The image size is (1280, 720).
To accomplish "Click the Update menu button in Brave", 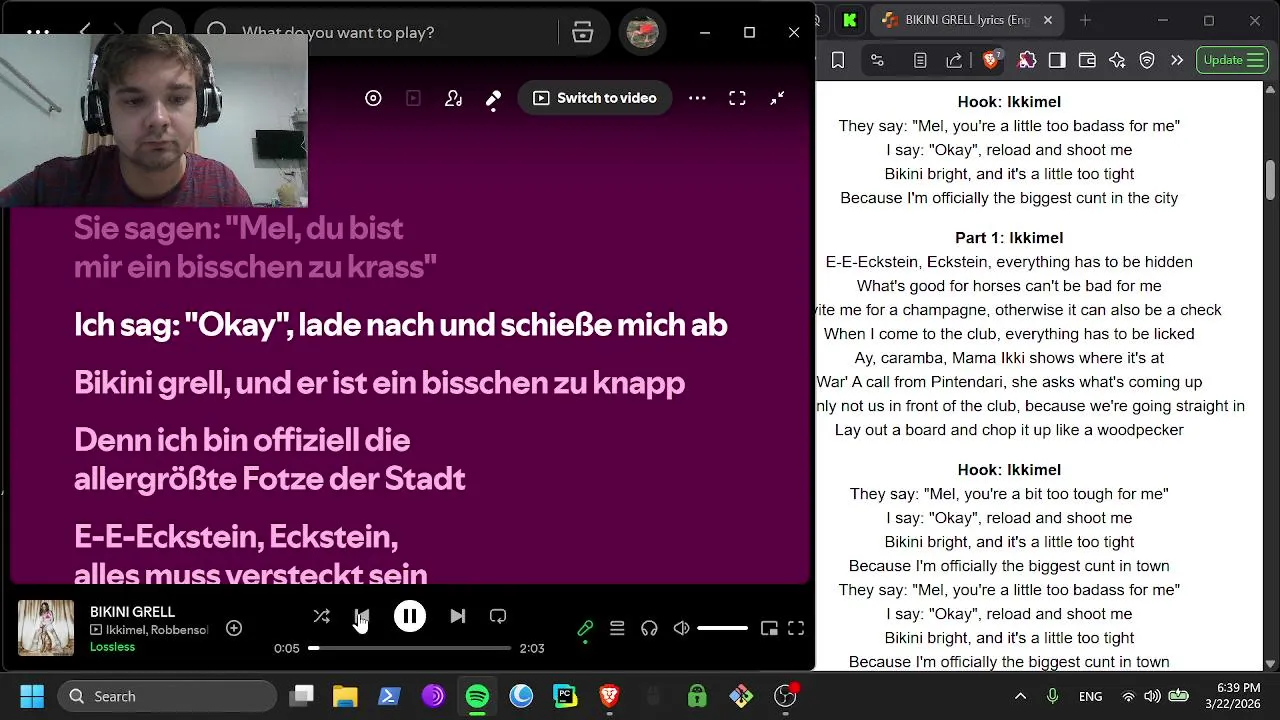I will (x=1233, y=60).
